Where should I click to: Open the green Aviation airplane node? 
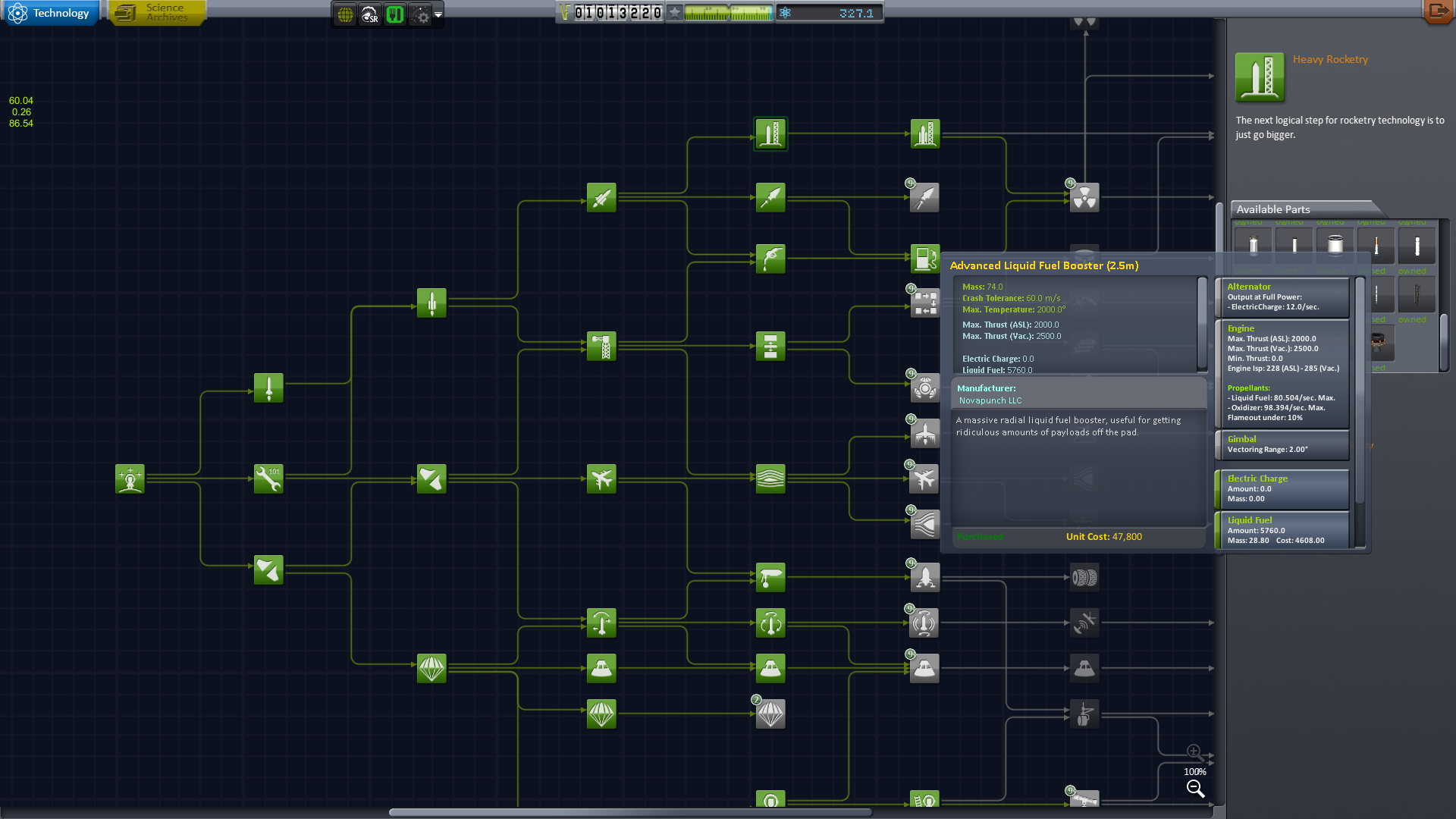[x=601, y=479]
